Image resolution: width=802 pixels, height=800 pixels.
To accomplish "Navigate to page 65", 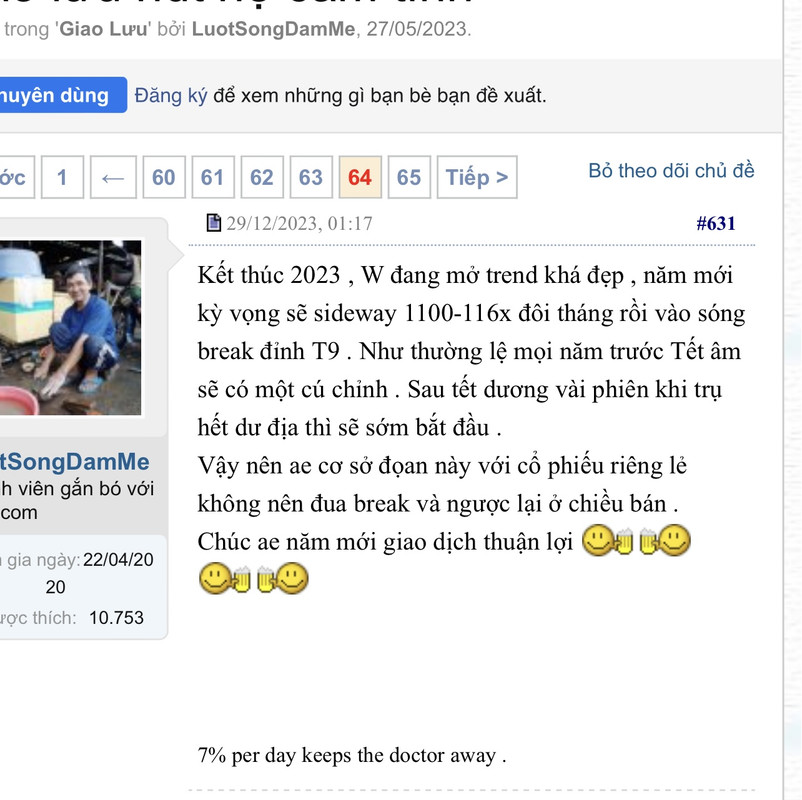I will coord(409,177).
